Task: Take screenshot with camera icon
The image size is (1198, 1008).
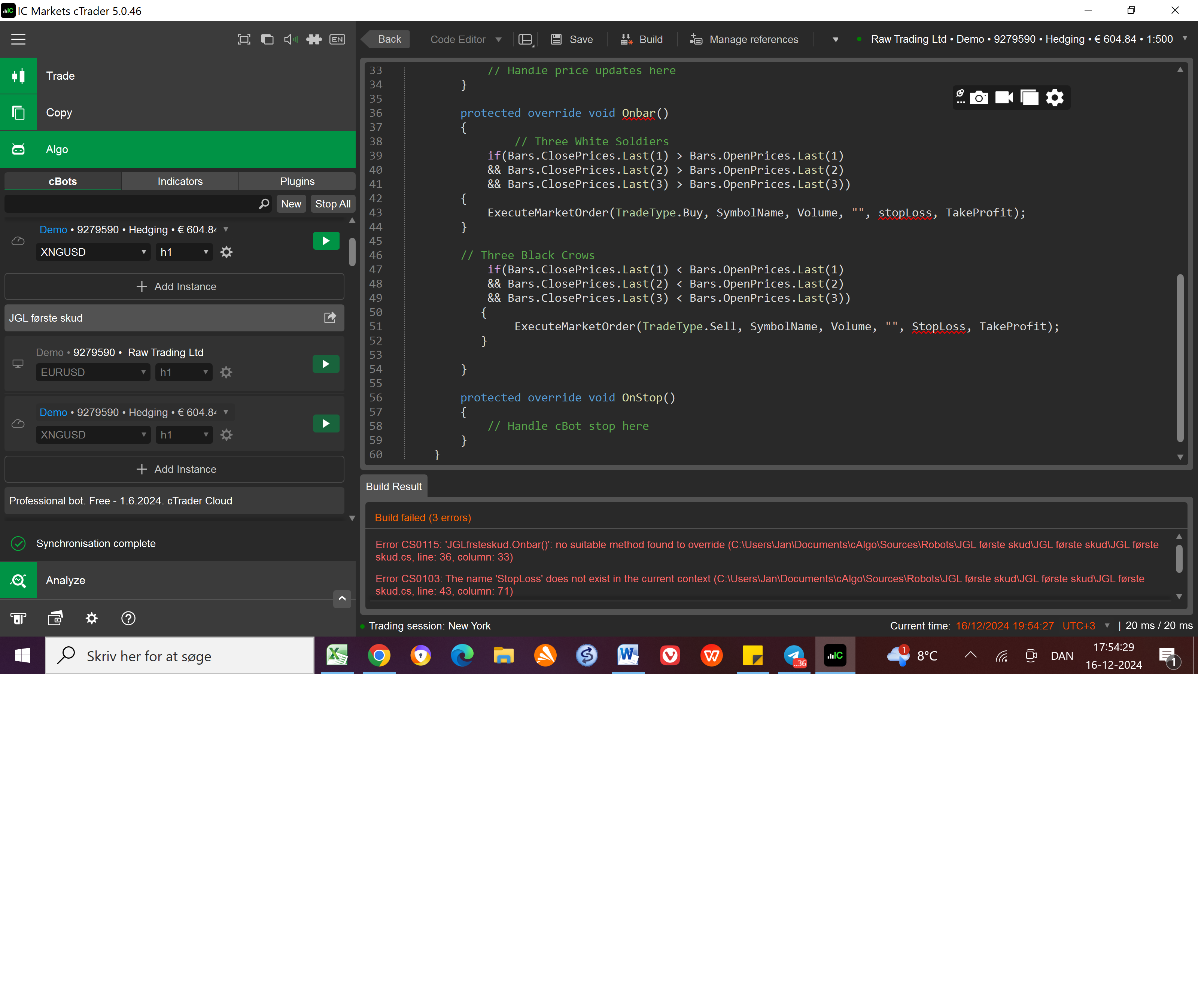Action: (979, 98)
